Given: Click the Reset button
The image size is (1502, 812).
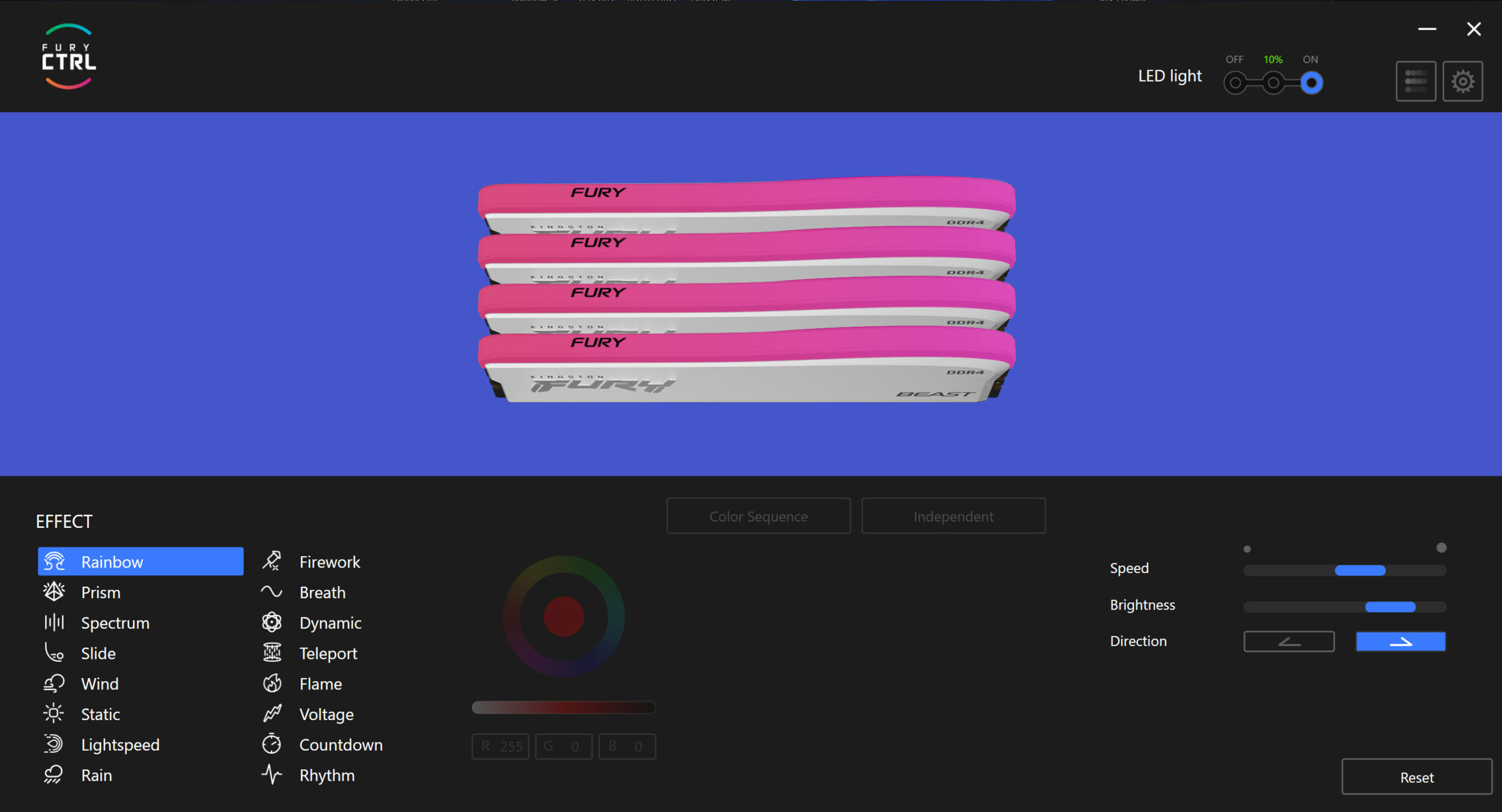Looking at the screenshot, I should click(1417, 777).
